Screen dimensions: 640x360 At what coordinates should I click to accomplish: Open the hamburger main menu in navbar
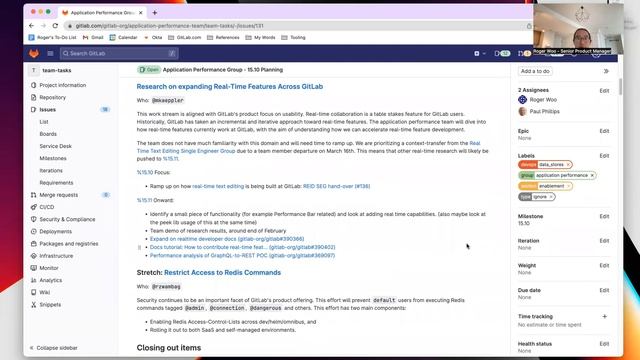pyautogui.click(x=50, y=53)
